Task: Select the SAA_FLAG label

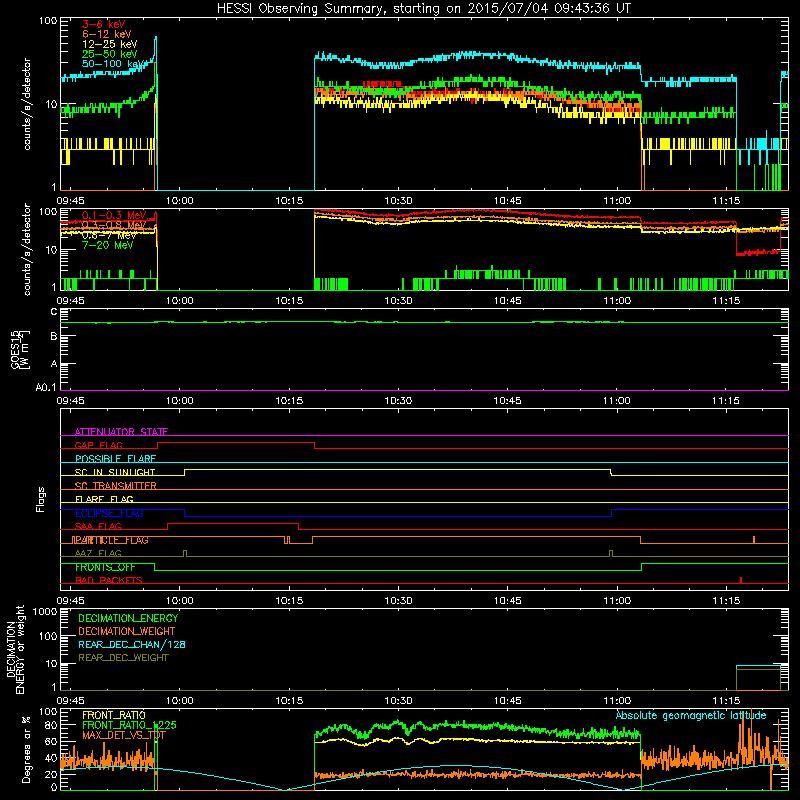Action: [98, 526]
